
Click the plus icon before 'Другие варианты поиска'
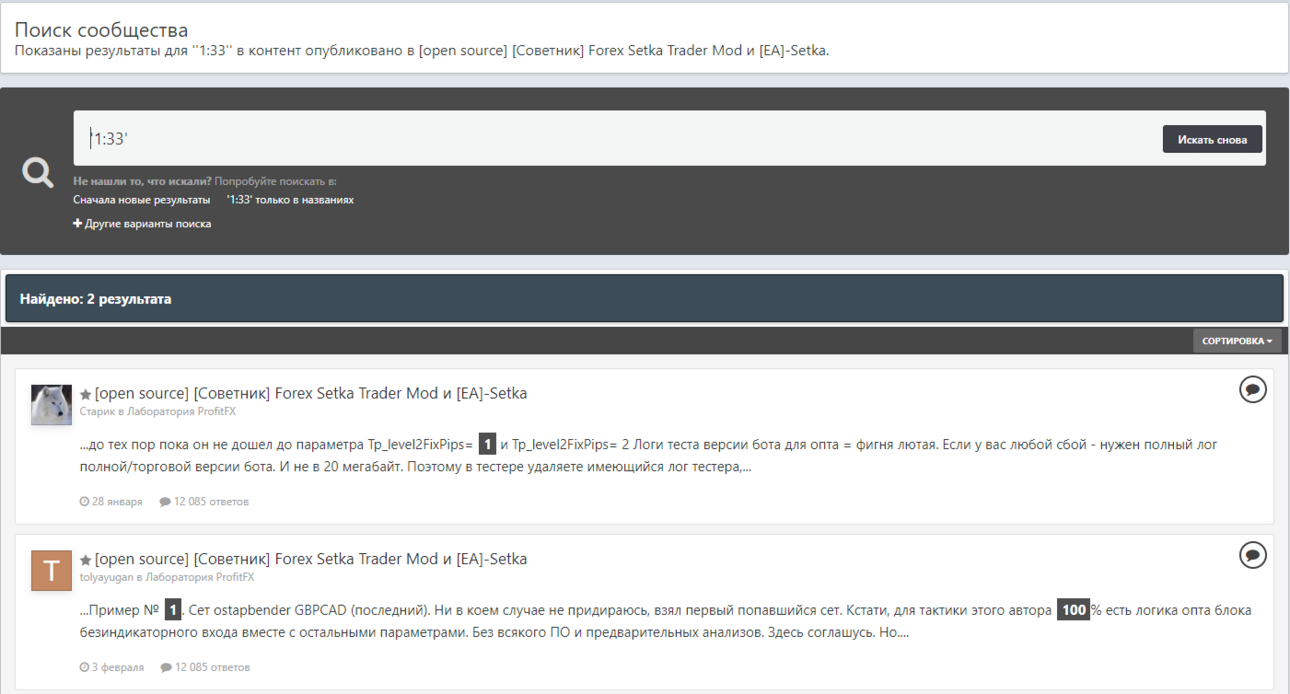pyautogui.click(x=77, y=224)
